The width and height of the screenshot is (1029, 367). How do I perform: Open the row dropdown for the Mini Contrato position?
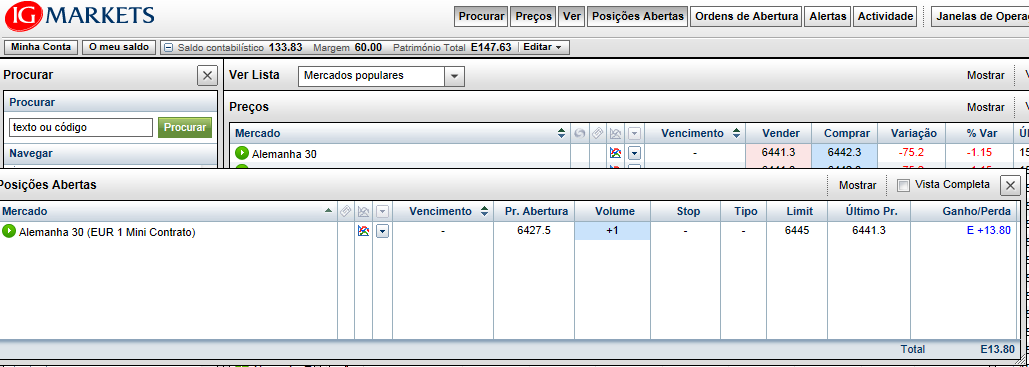tap(383, 231)
